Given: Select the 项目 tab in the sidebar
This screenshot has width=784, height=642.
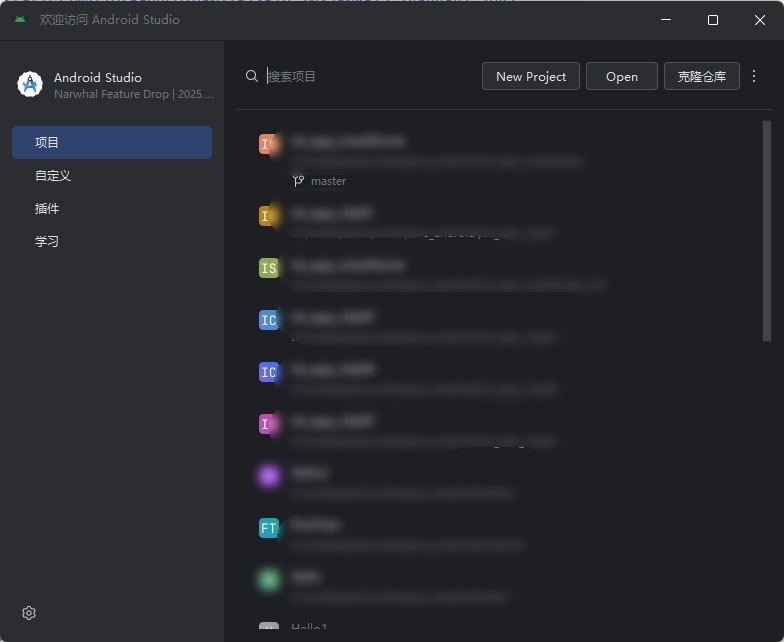Looking at the screenshot, I should [x=112, y=142].
